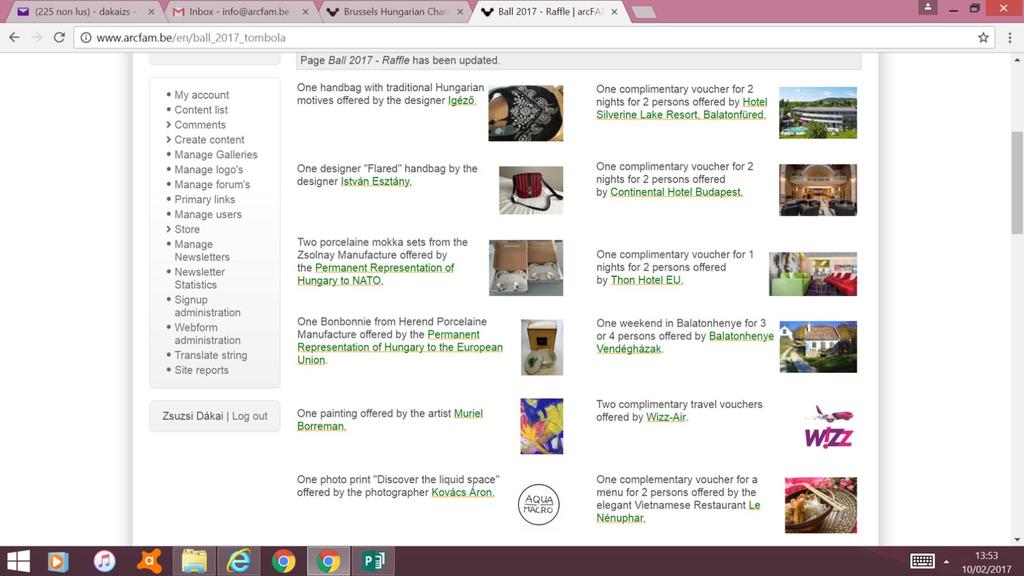The height and width of the screenshot is (576, 1024).
Task: Open the touch keyboard tray icon
Action: click(x=922, y=561)
